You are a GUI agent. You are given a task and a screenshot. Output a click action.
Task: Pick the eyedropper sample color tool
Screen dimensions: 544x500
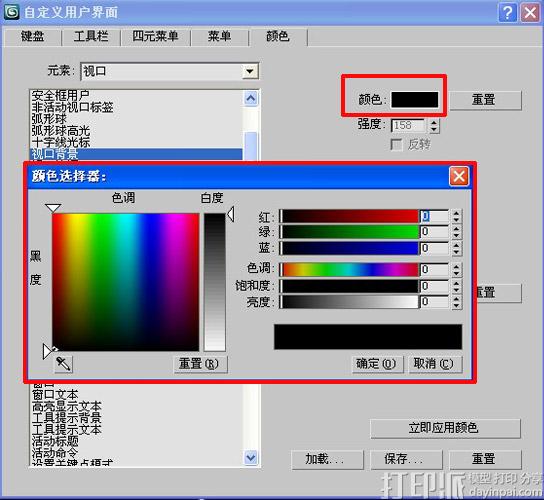(63, 364)
